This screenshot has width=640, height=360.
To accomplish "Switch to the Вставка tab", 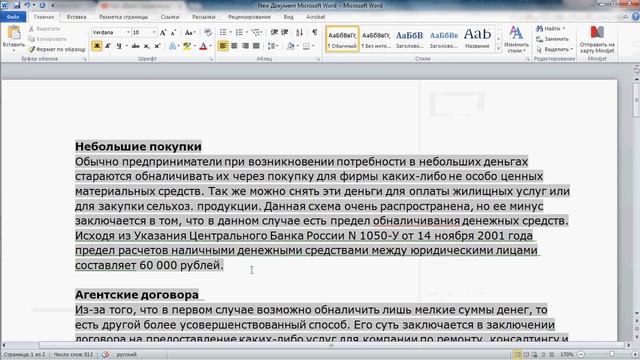I will click(76, 17).
